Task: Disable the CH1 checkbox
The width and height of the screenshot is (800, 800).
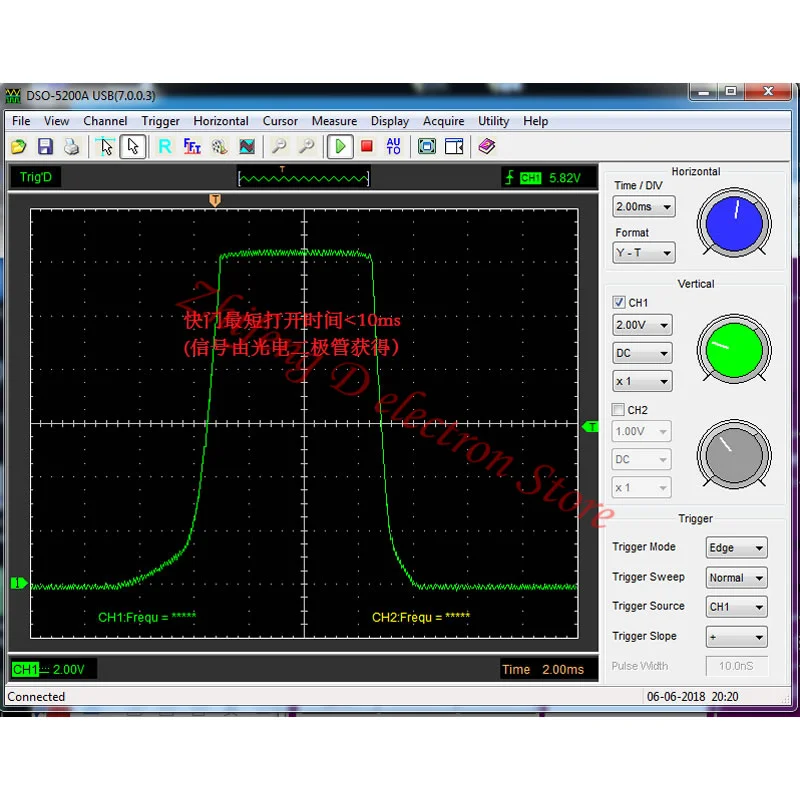Action: [619, 302]
